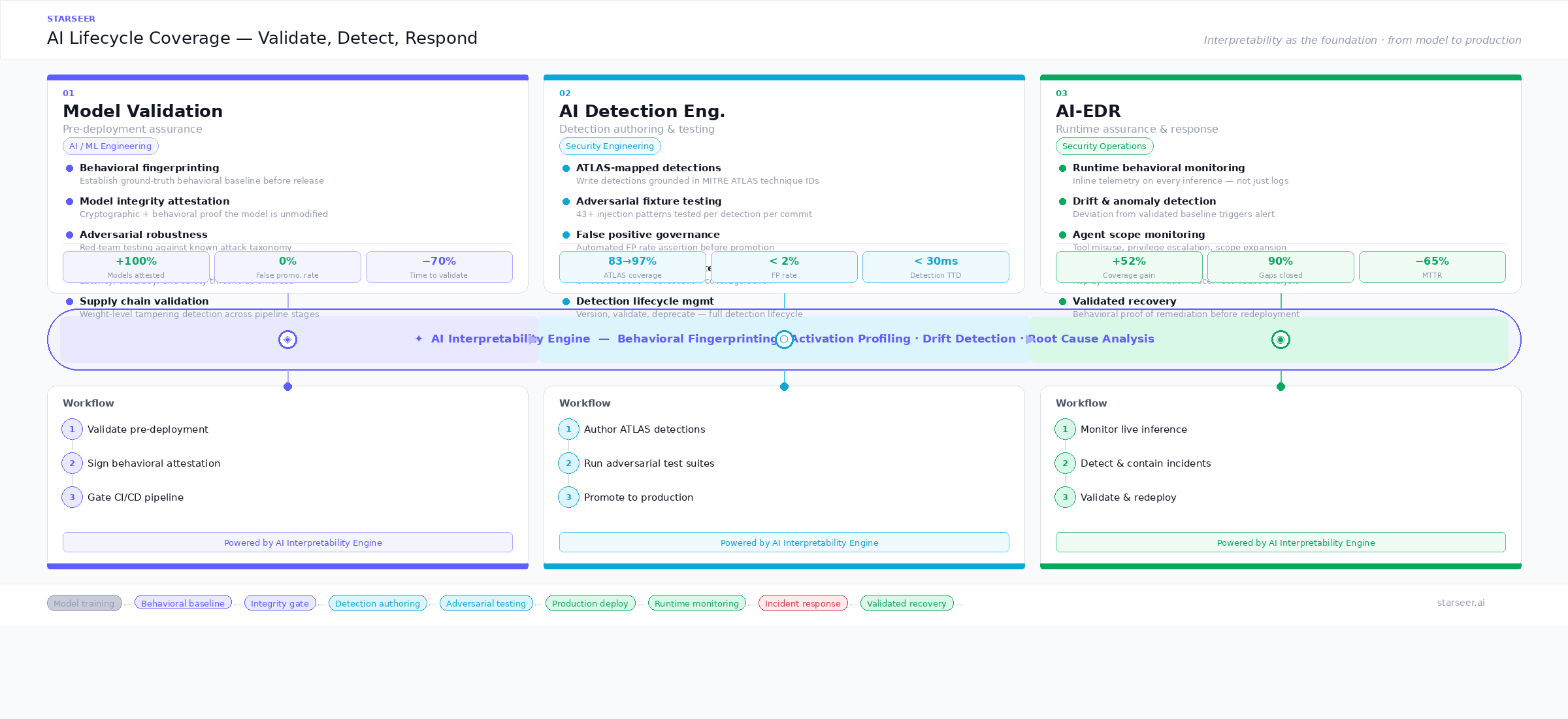Click step 1 circle beside Validate pre-deployment
This screenshot has height=719, width=1568.
(x=72, y=429)
